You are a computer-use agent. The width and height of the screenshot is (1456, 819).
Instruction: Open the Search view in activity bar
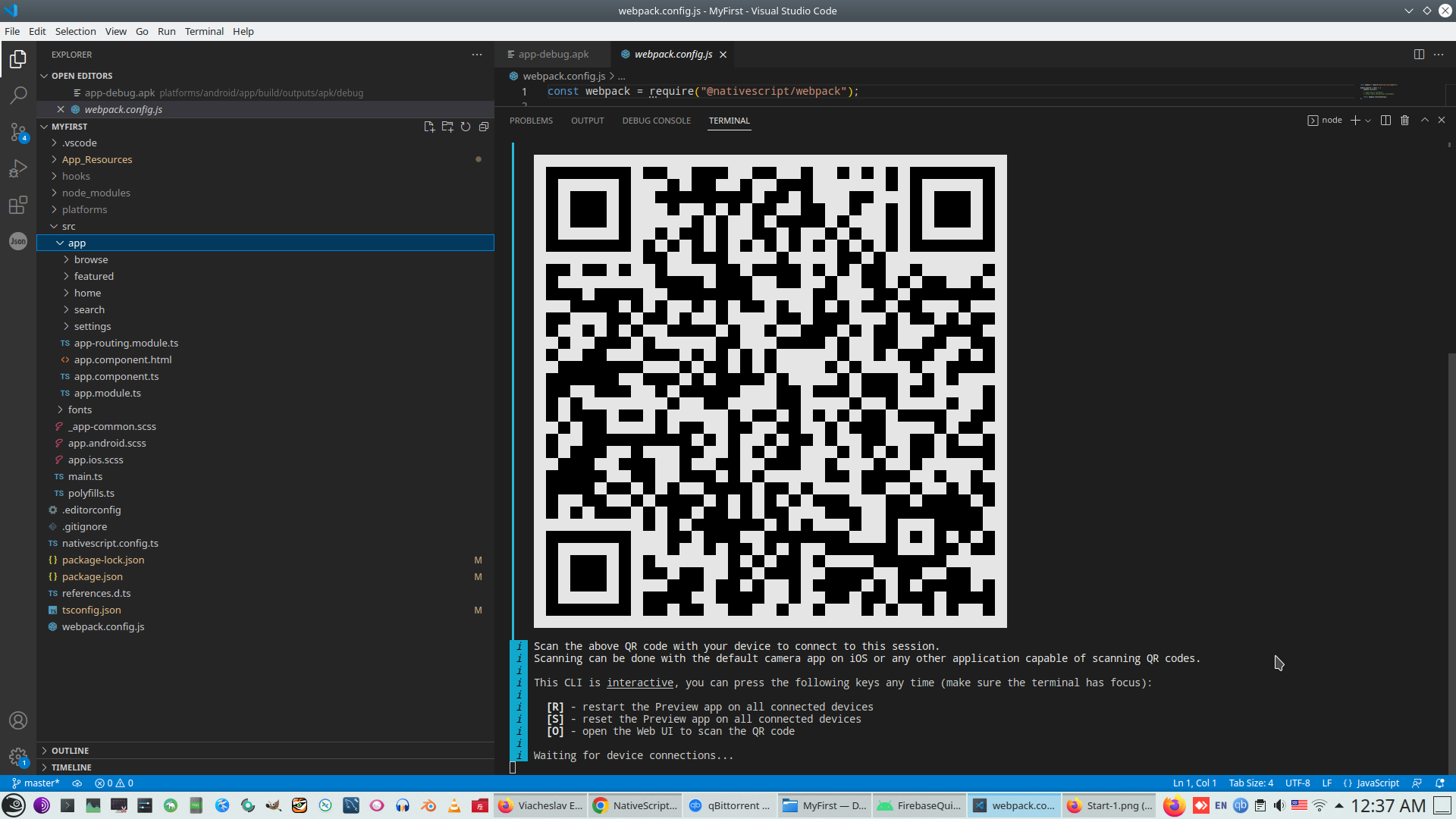click(x=18, y=96)
